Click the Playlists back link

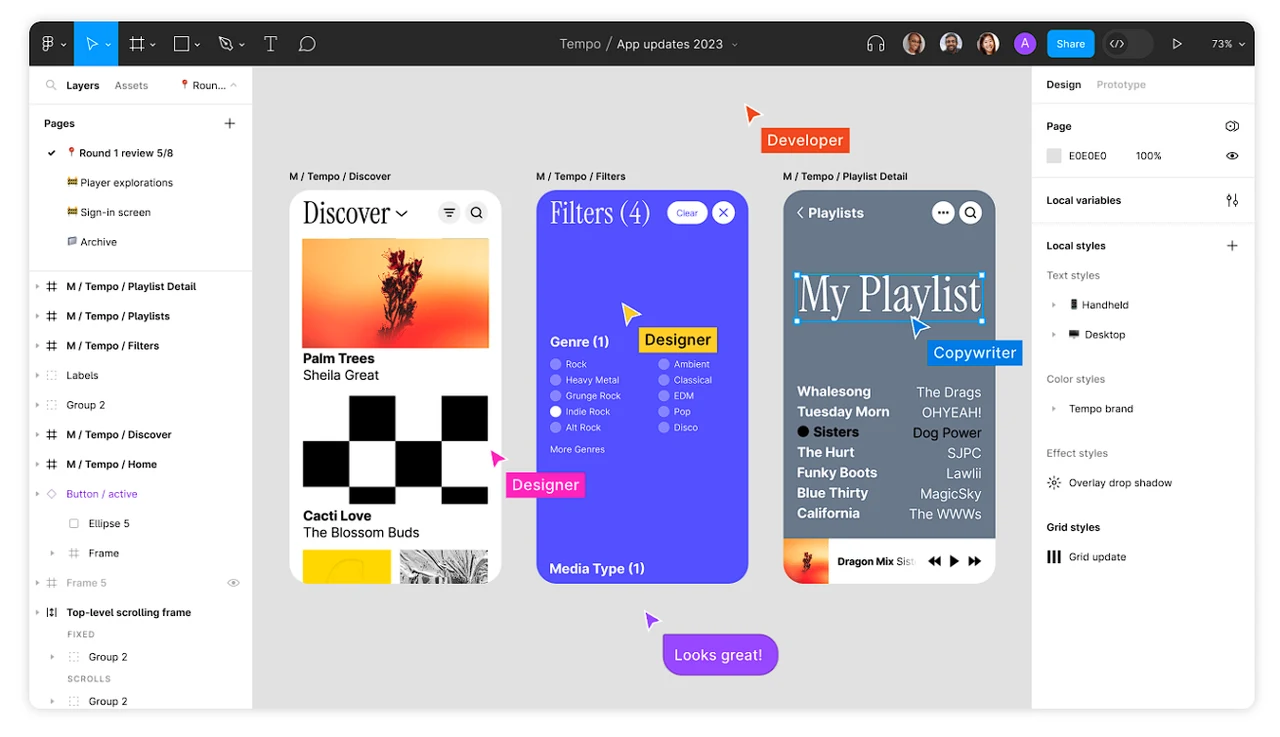point(830,213)
